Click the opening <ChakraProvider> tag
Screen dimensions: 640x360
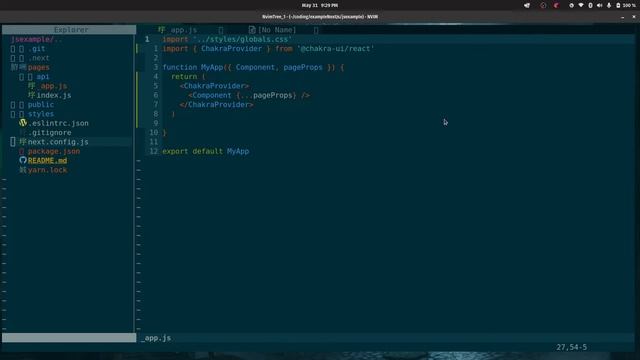214,86
